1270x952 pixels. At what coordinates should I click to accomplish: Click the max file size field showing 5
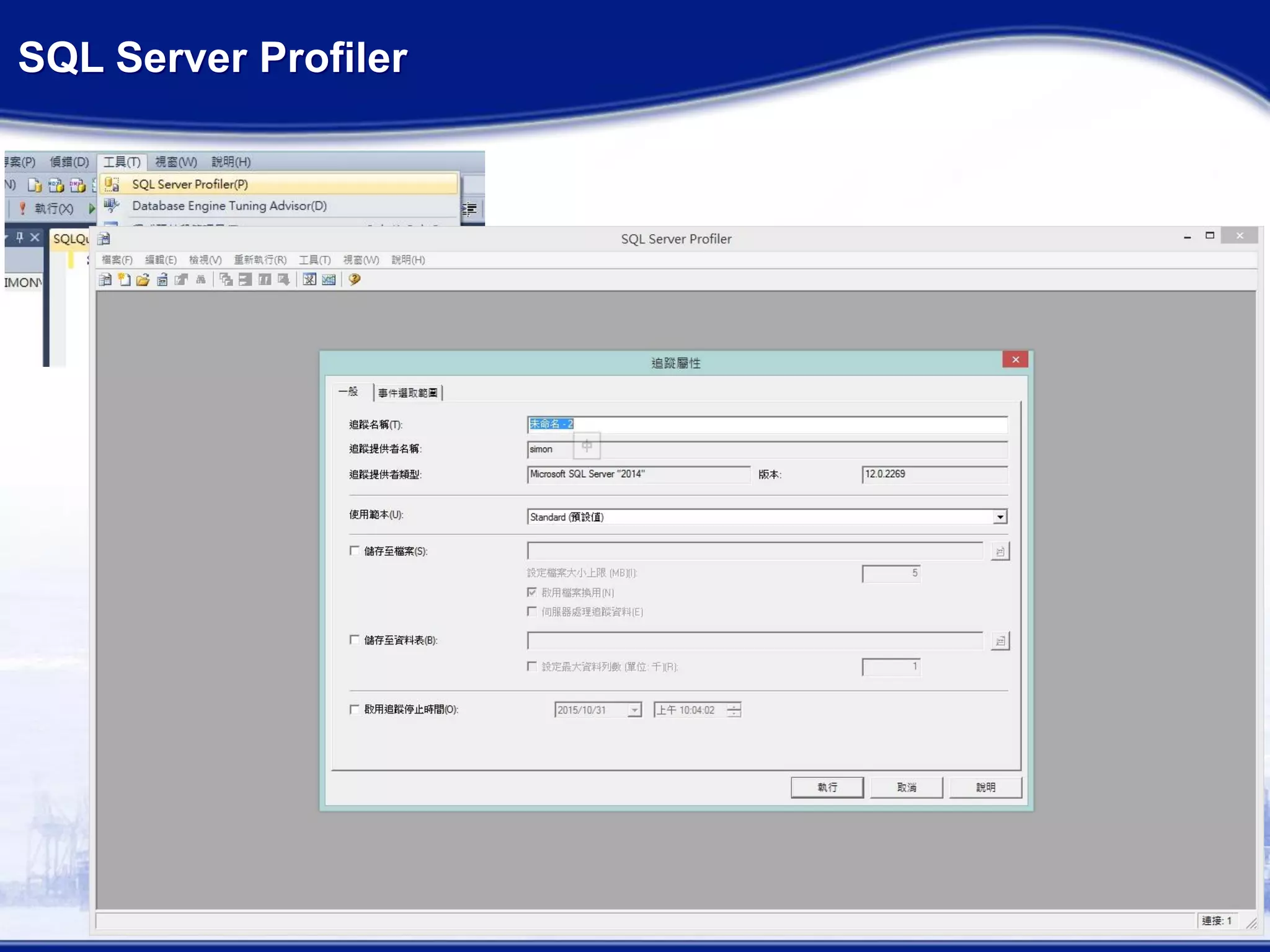click(890, 573)
